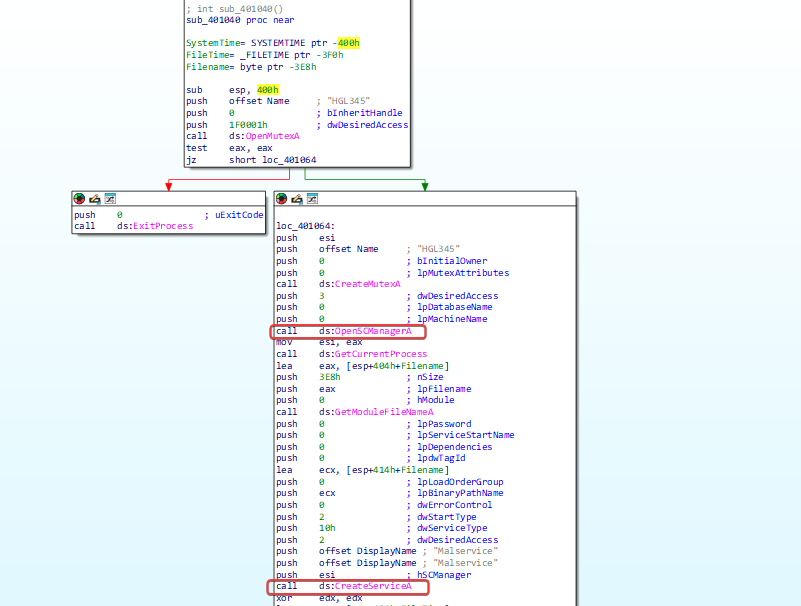Viewport: 801px width, 606px height.
Task: Click the loc_401064: label line
Action: click(x=305, y=226)
